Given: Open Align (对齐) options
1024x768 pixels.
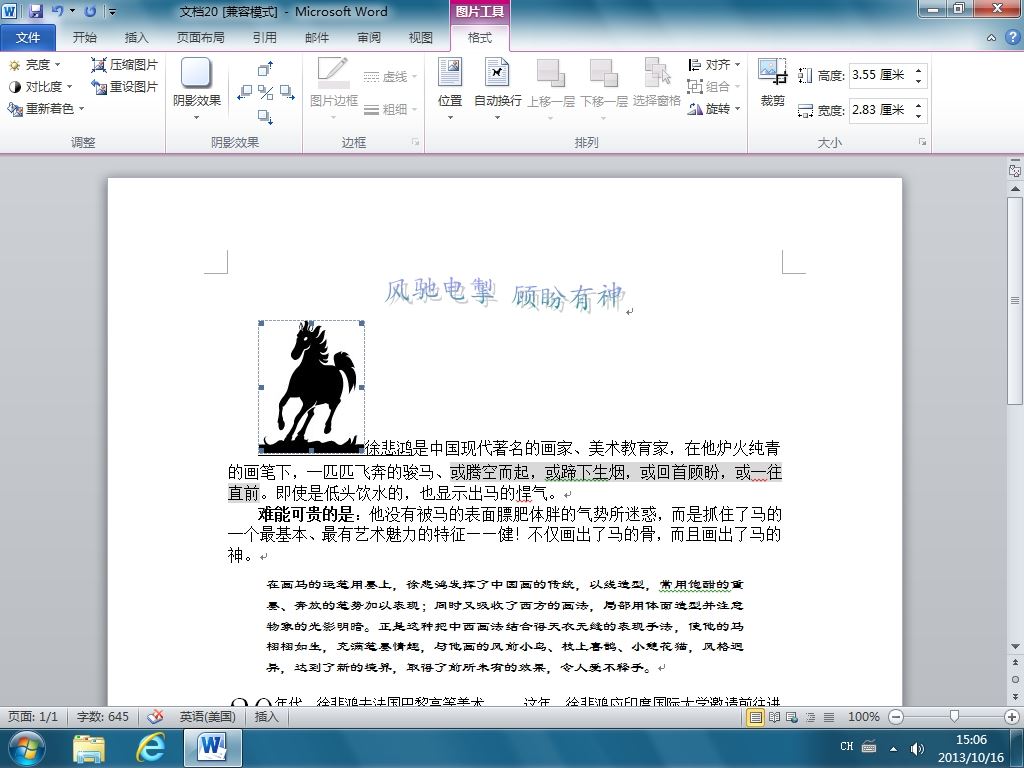Looking at the screenshot, I should pos(714,65).
